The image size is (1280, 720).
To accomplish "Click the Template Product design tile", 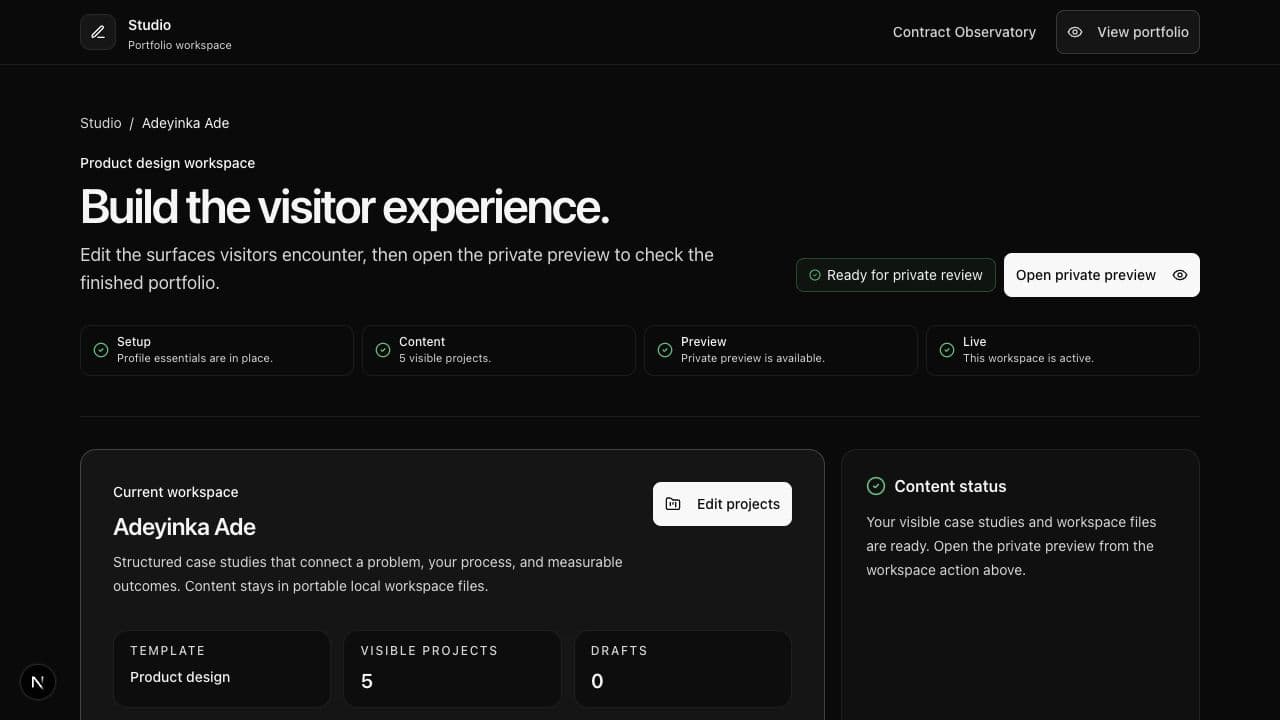I will 222,668.
